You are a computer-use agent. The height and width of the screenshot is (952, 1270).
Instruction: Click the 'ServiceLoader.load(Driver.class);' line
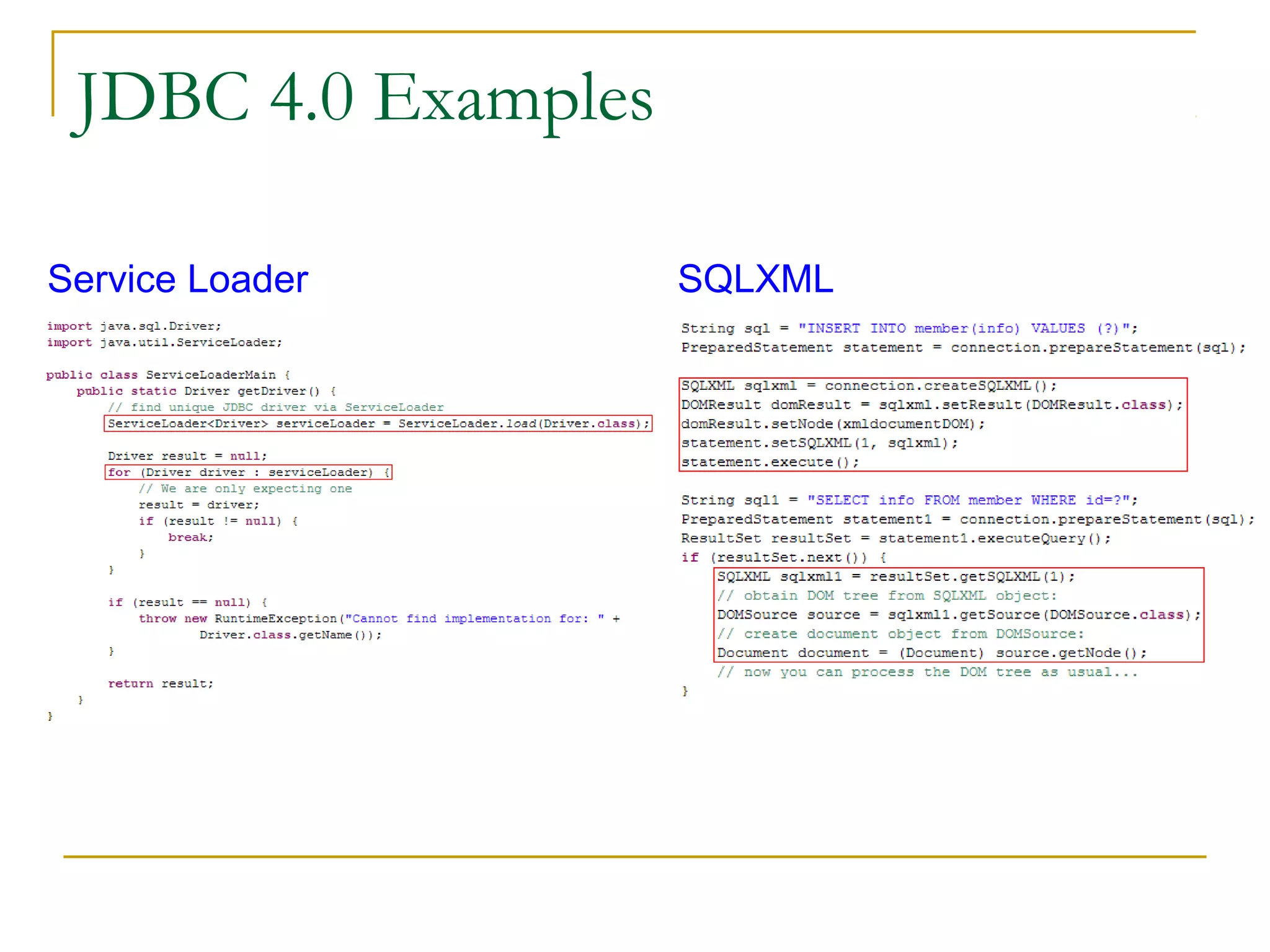(378, 423)
